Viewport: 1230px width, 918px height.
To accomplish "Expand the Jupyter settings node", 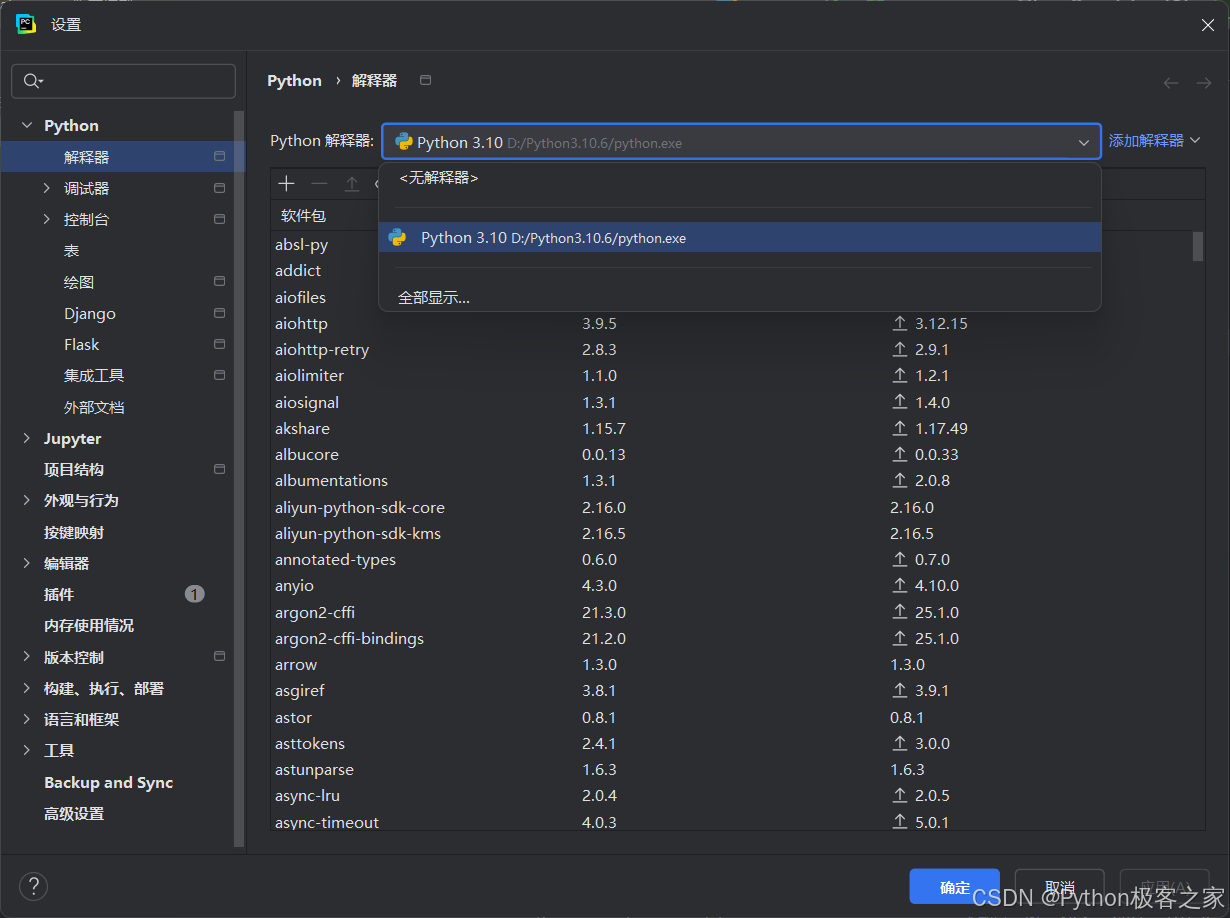I will click(27, 438).
